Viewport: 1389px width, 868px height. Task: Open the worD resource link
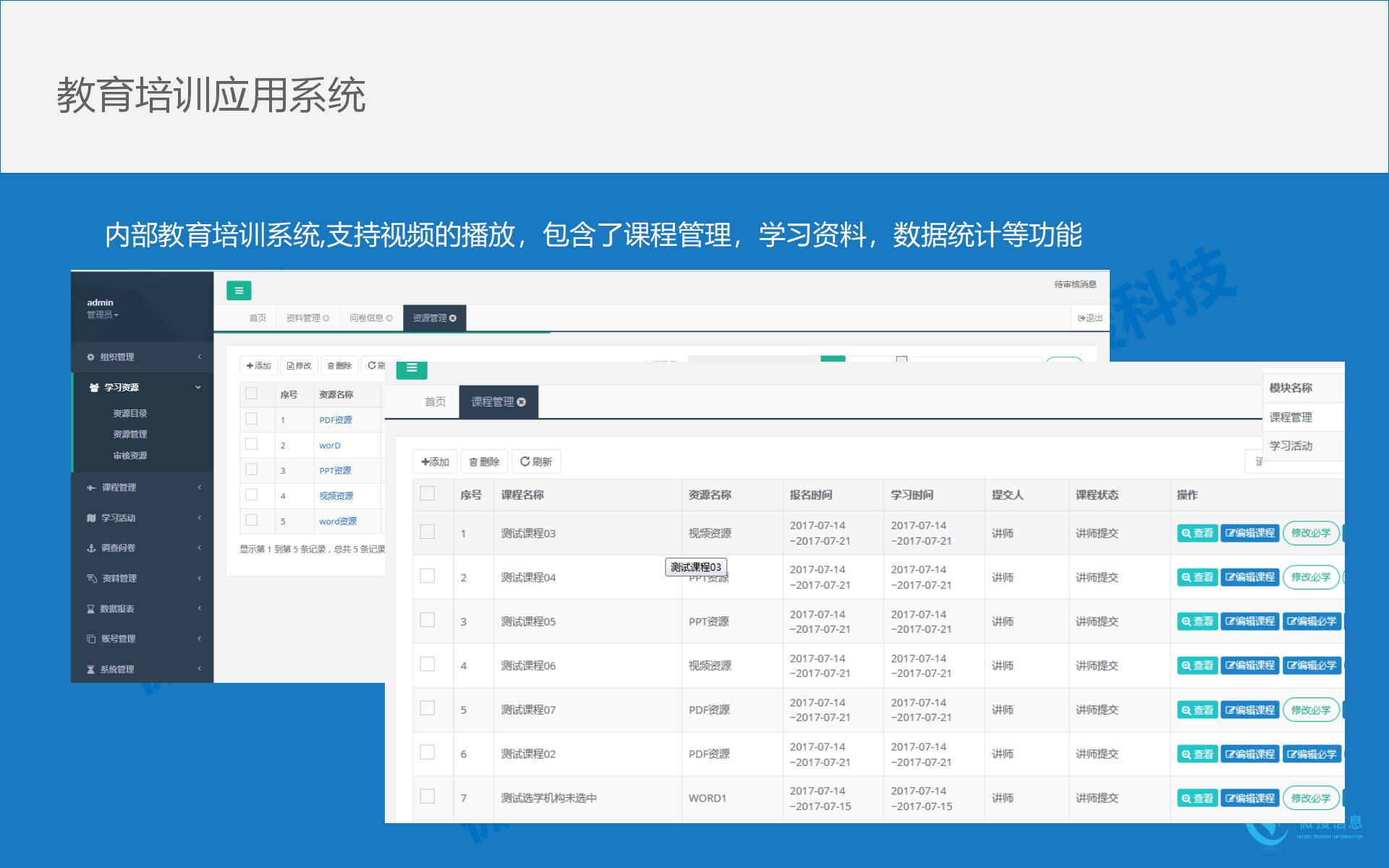click(x=329, y=445)
